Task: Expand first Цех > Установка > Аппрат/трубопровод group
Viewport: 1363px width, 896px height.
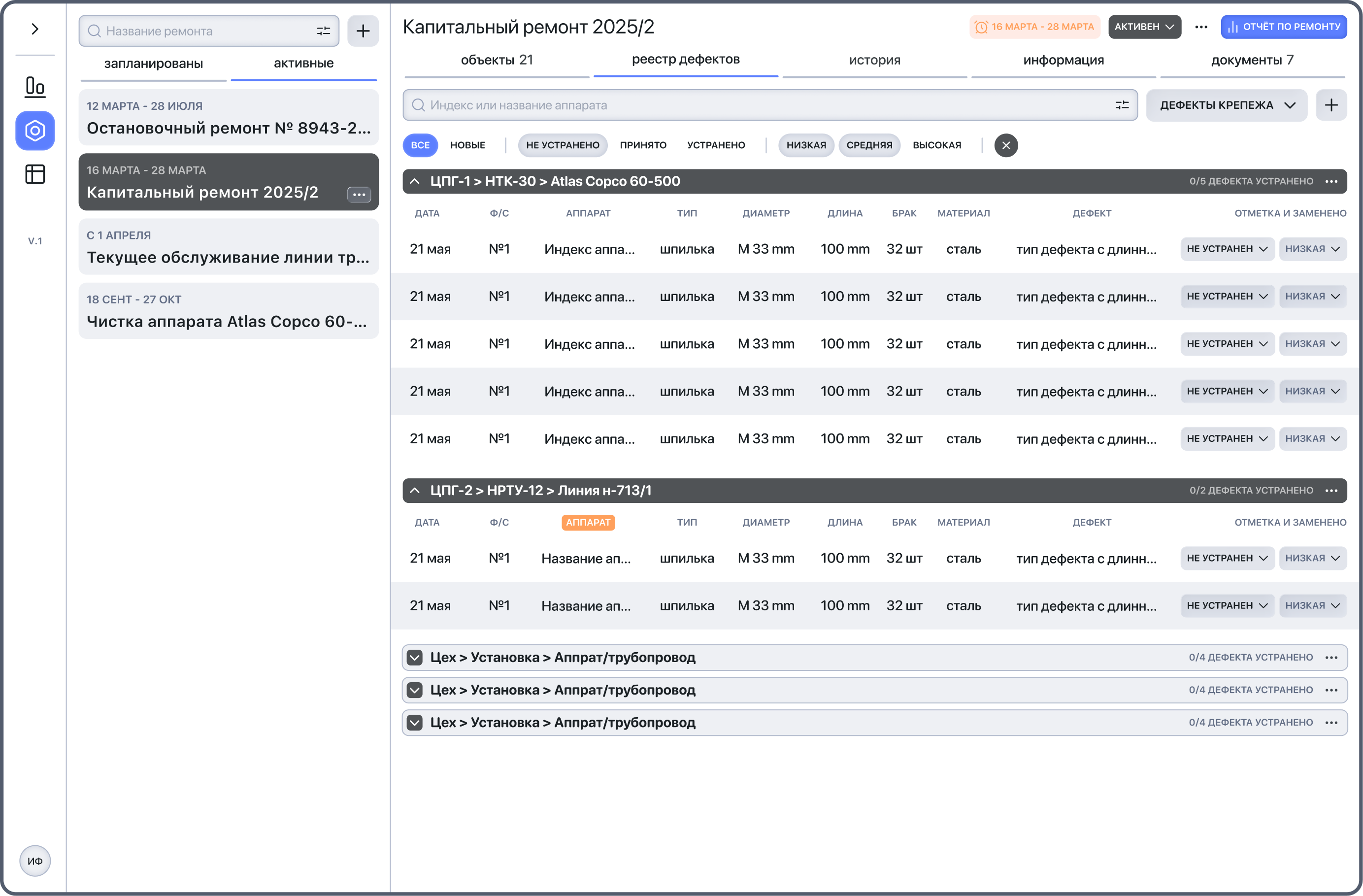Action: [x=415, y=657]
